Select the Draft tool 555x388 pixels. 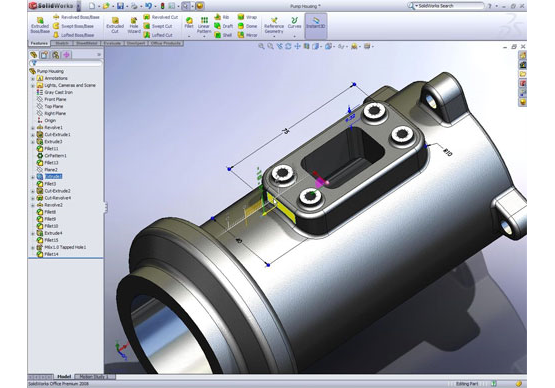click(223, 26)
